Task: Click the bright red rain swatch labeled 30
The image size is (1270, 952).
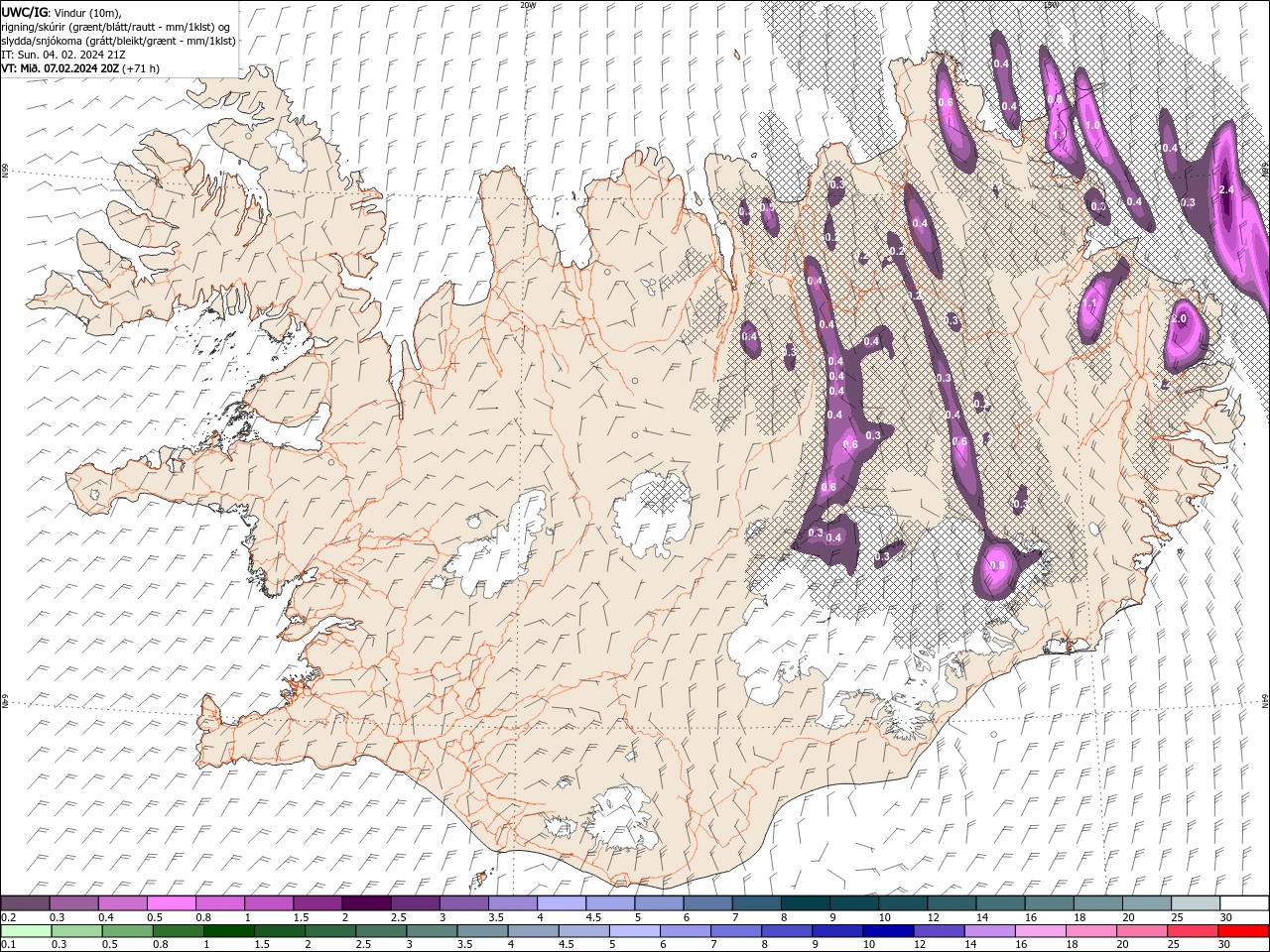Action: point(1244,931)
